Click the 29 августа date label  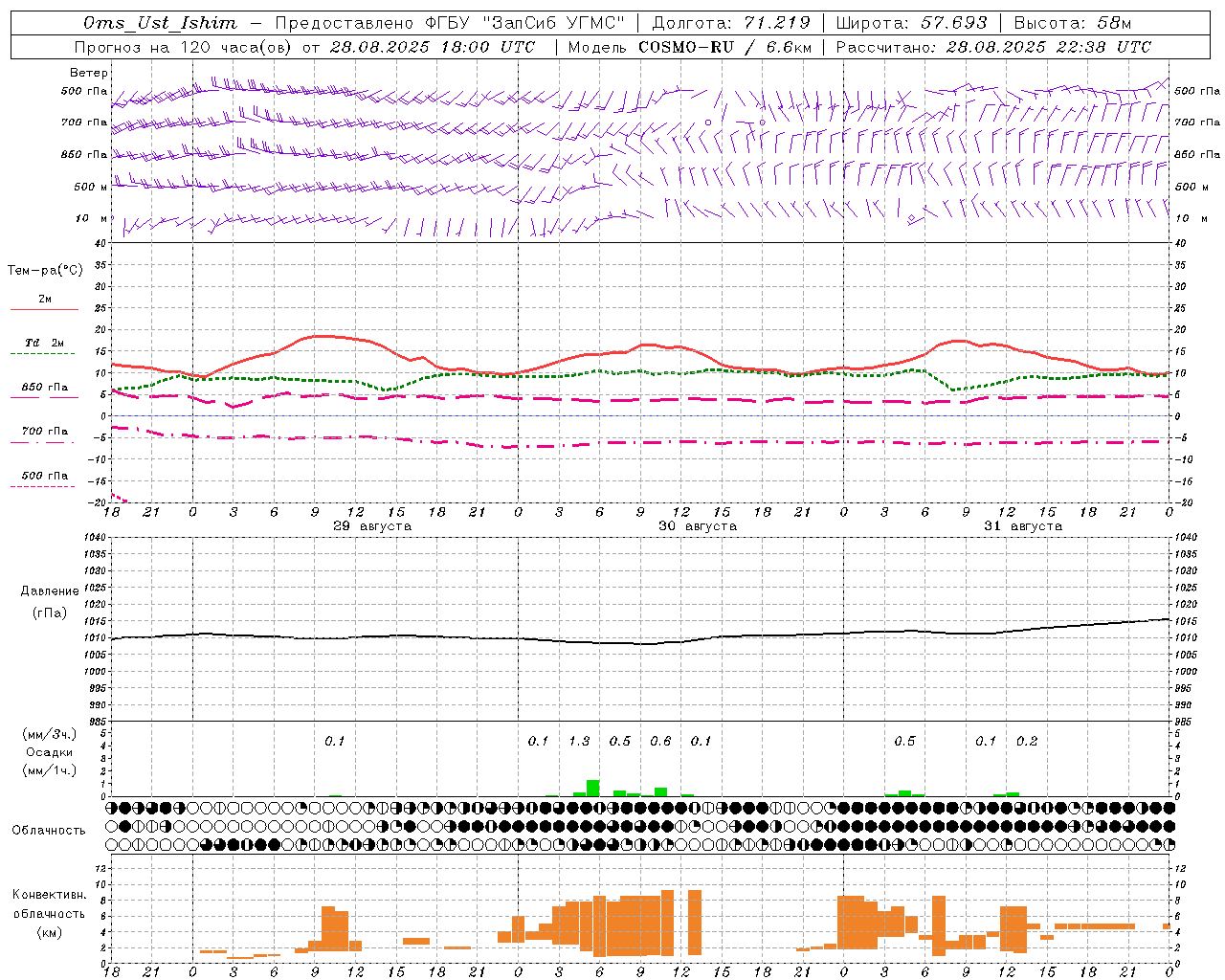tap(372, 526)
